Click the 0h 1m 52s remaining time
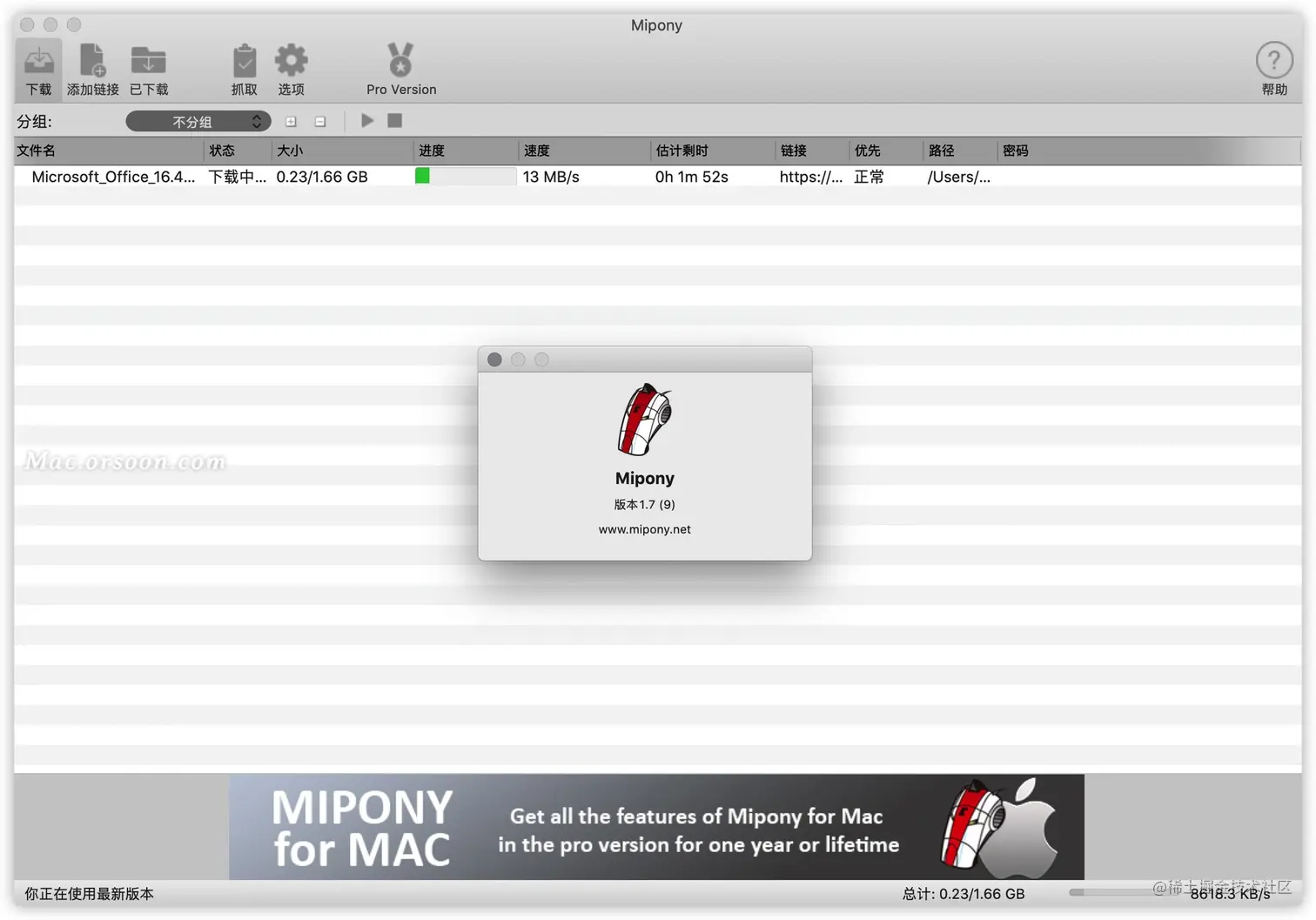Viewport: 1316px width, 920px height. 692,177
